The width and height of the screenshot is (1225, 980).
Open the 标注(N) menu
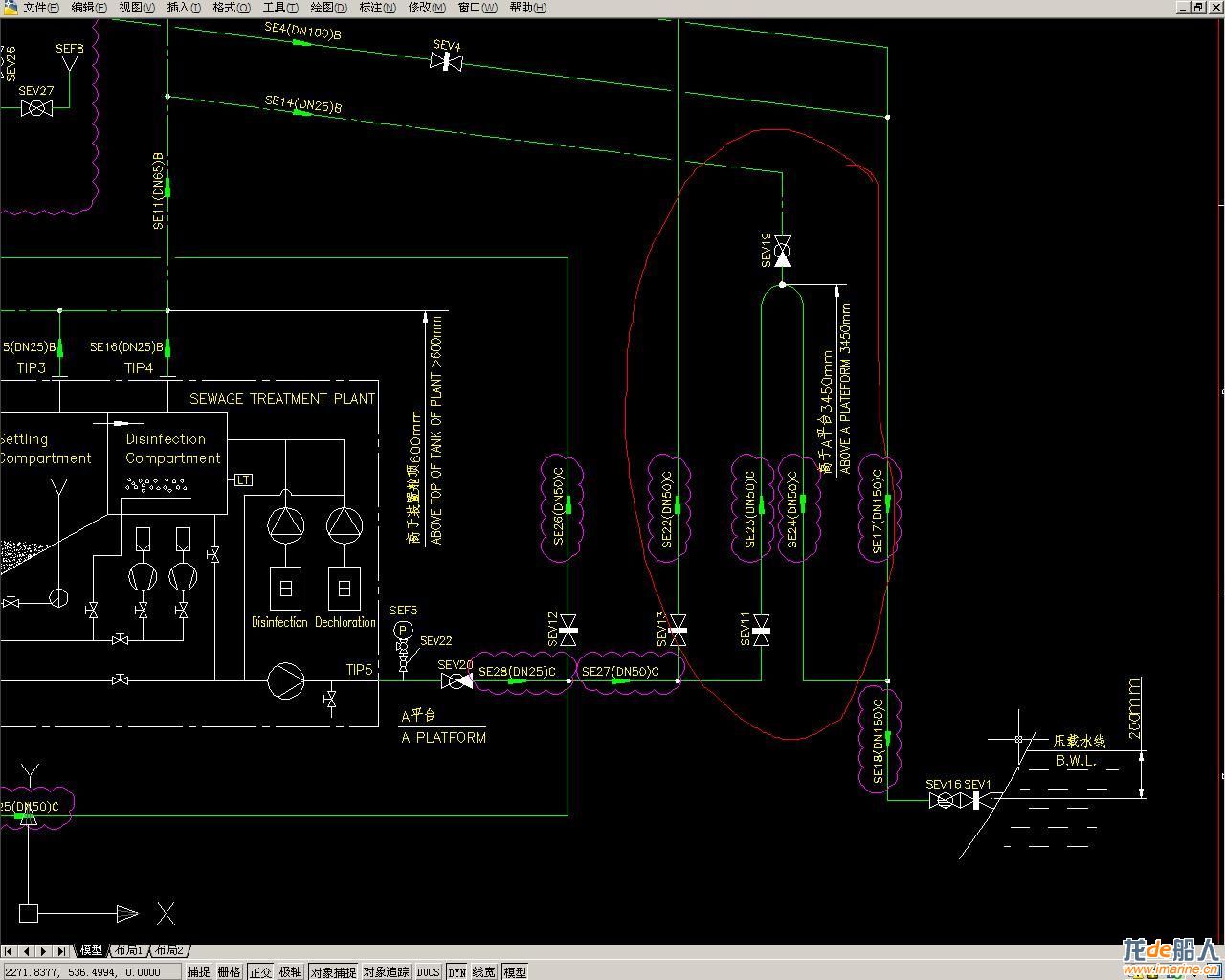[377, 8]
